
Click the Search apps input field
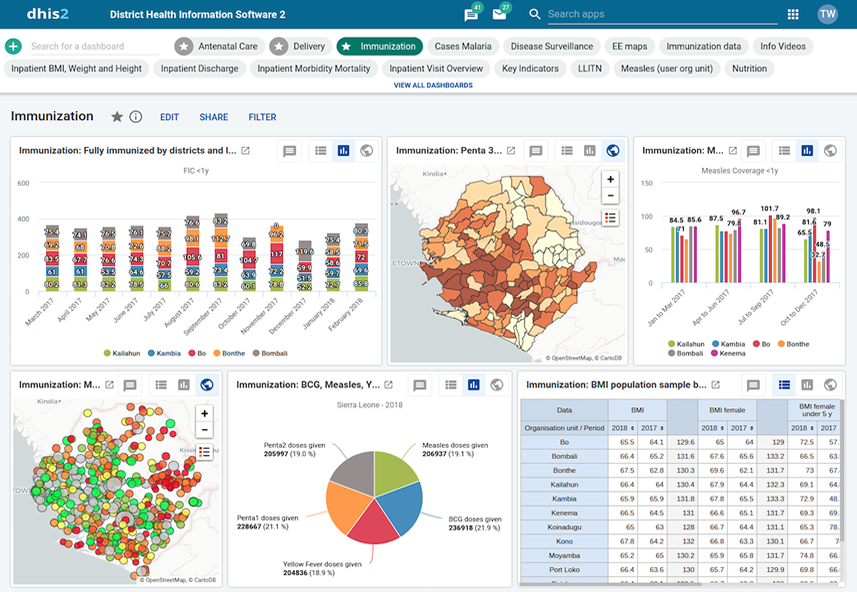(x=660, y=14)
